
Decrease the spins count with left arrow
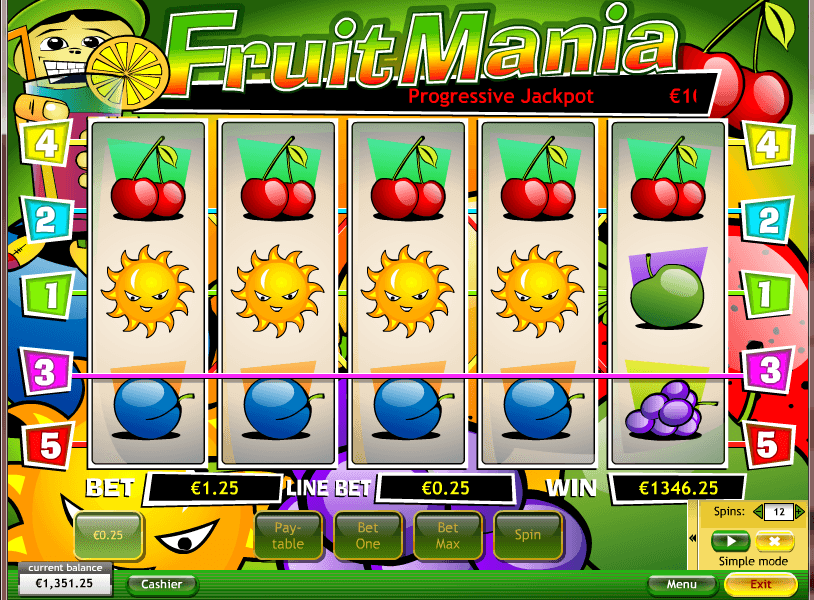click(x=758, y=512)
